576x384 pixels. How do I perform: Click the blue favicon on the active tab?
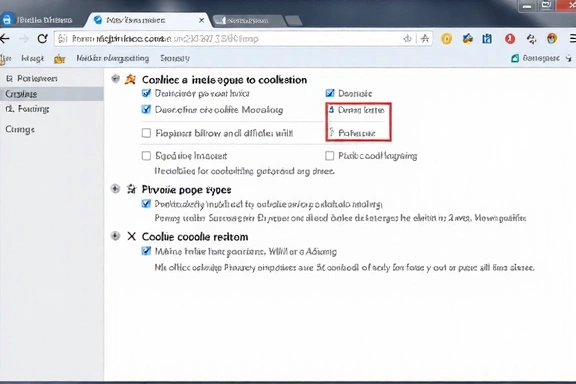click(98, 20)
